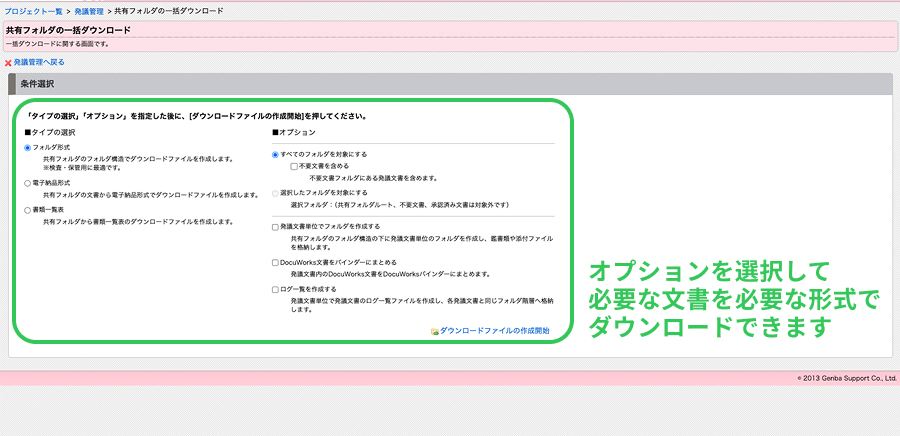Check 発議文書単位でフォルダを作成する

point(276,227)
